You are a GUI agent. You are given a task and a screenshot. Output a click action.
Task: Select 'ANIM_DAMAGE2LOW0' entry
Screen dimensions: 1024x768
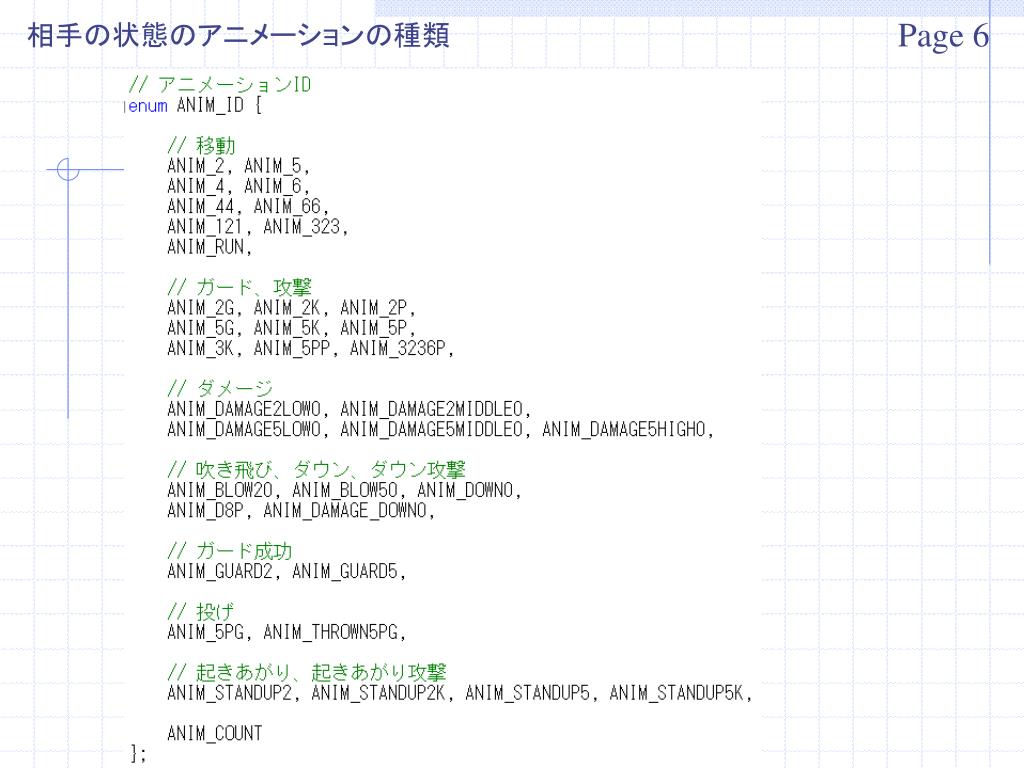point(244,409)
